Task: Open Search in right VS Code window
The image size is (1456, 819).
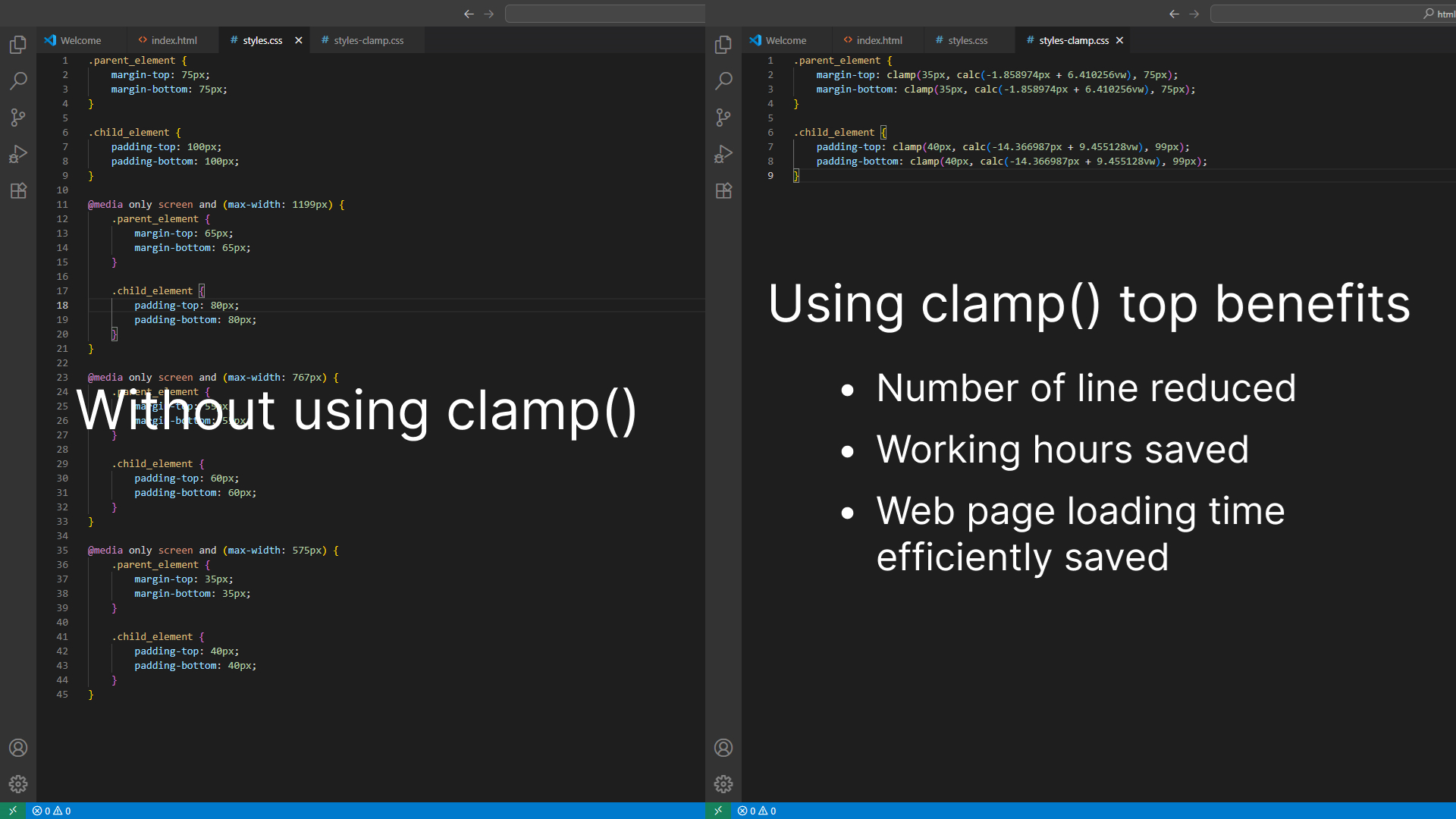Action: pyautogui.click(x=723, y=80)
